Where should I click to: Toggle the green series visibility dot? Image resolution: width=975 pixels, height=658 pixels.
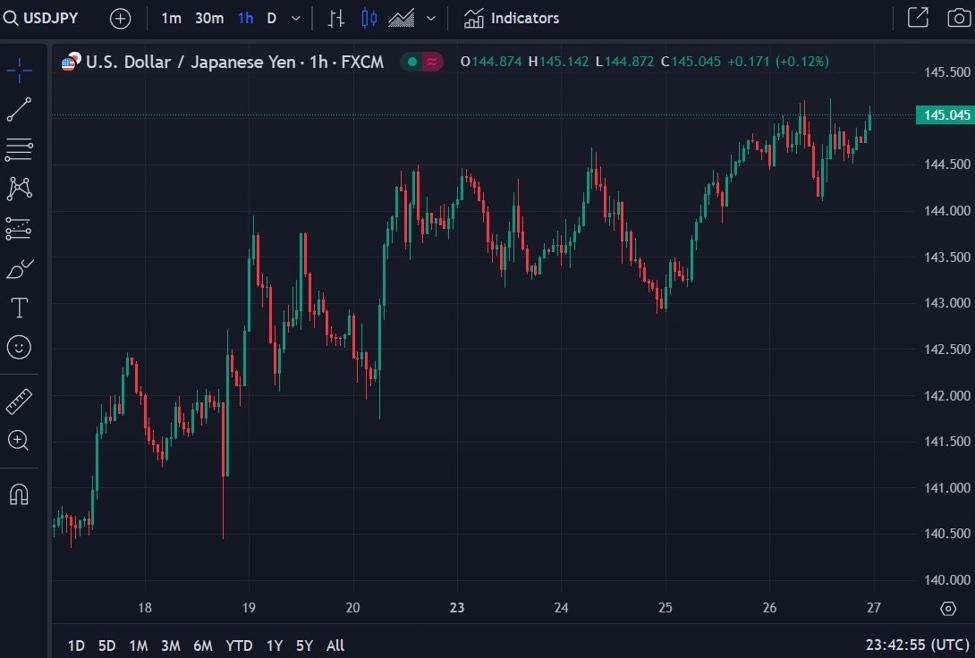coord(410,61)
